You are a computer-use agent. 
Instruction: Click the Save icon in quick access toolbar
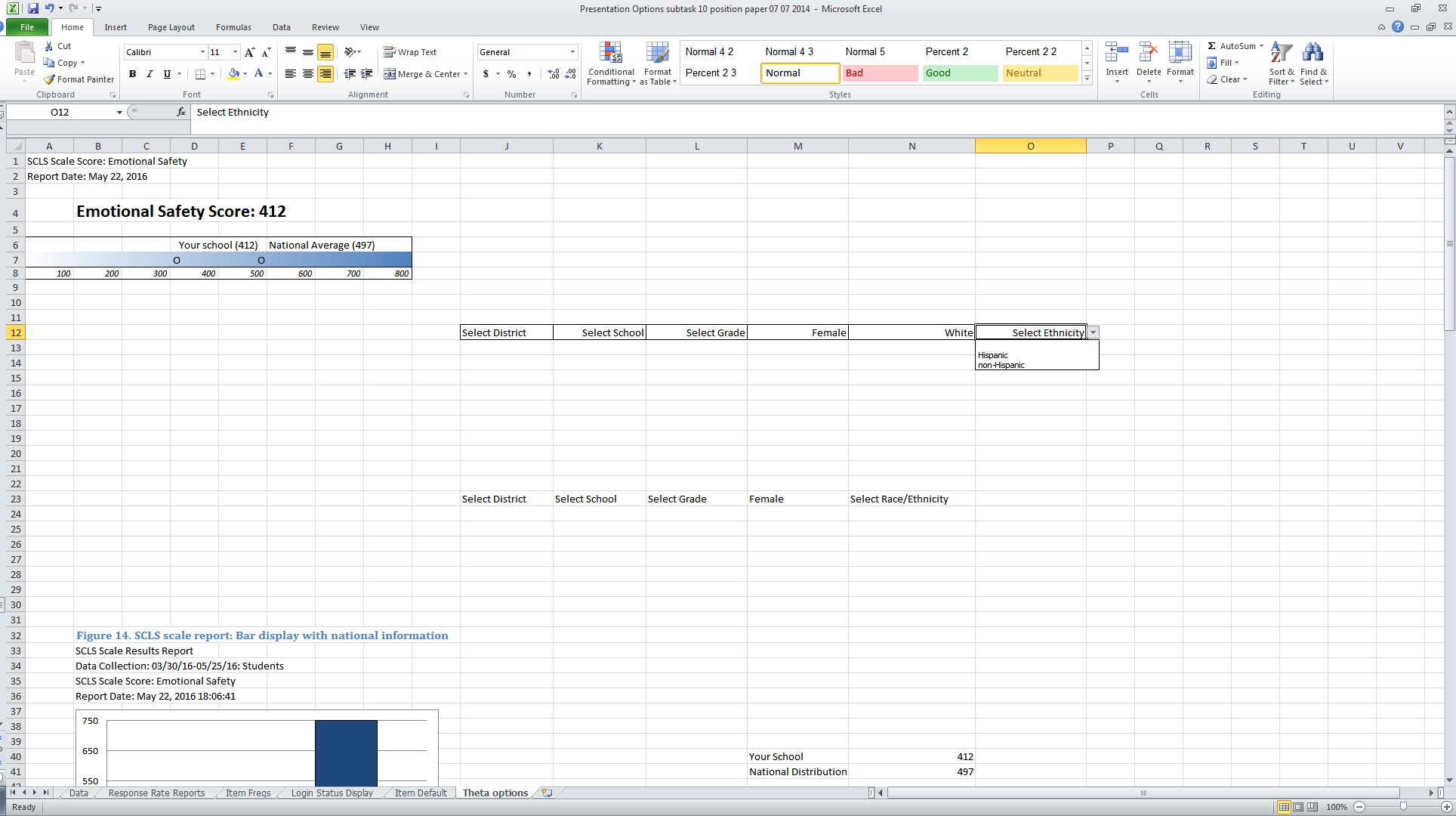click(33, 8)
